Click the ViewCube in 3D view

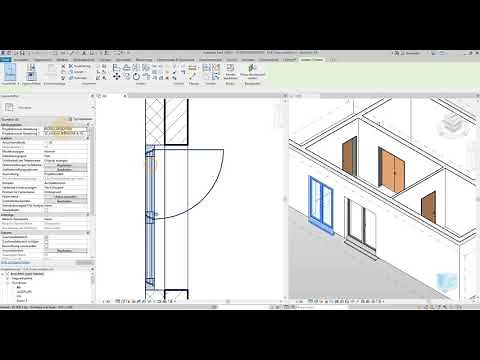(x=453, y=125)
